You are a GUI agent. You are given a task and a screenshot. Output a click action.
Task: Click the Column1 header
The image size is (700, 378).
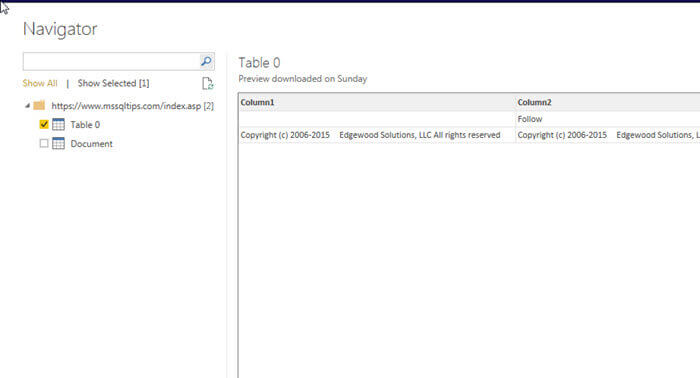377,103
